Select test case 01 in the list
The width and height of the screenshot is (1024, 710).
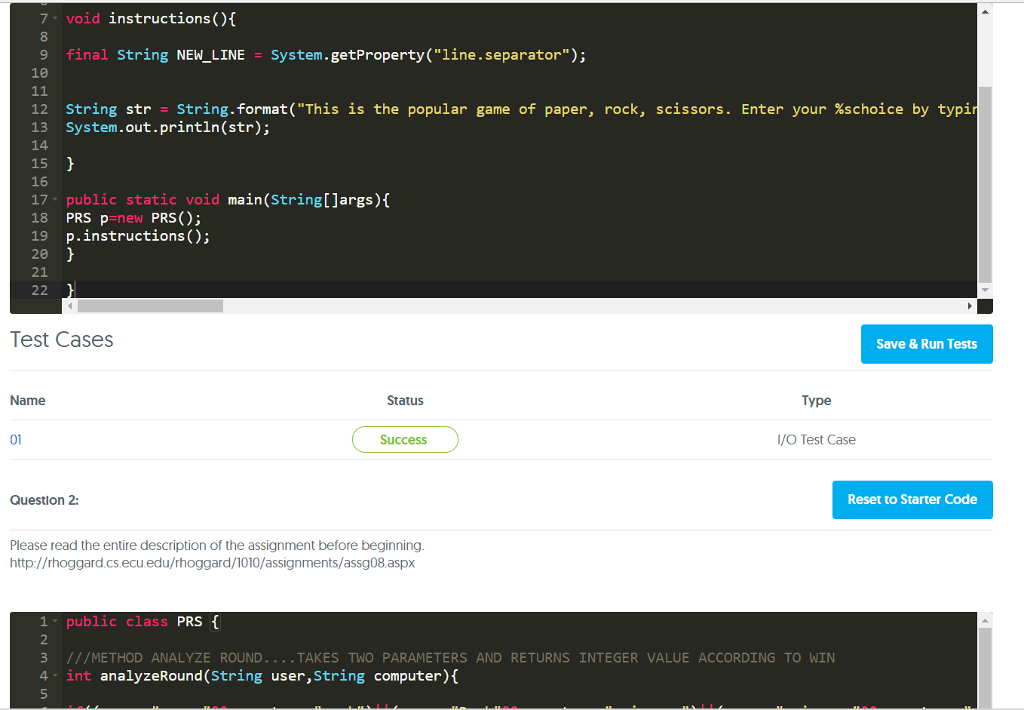tap(14, 439)
